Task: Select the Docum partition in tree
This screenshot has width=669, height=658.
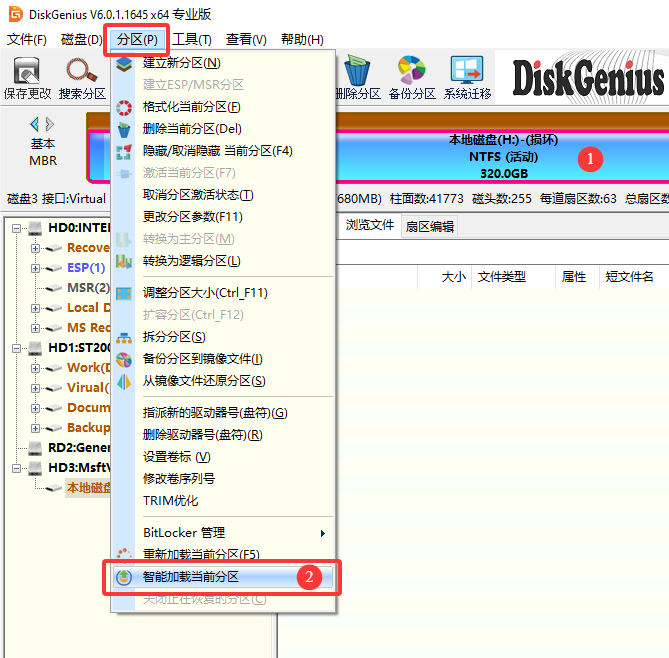Action: [88, 408]
